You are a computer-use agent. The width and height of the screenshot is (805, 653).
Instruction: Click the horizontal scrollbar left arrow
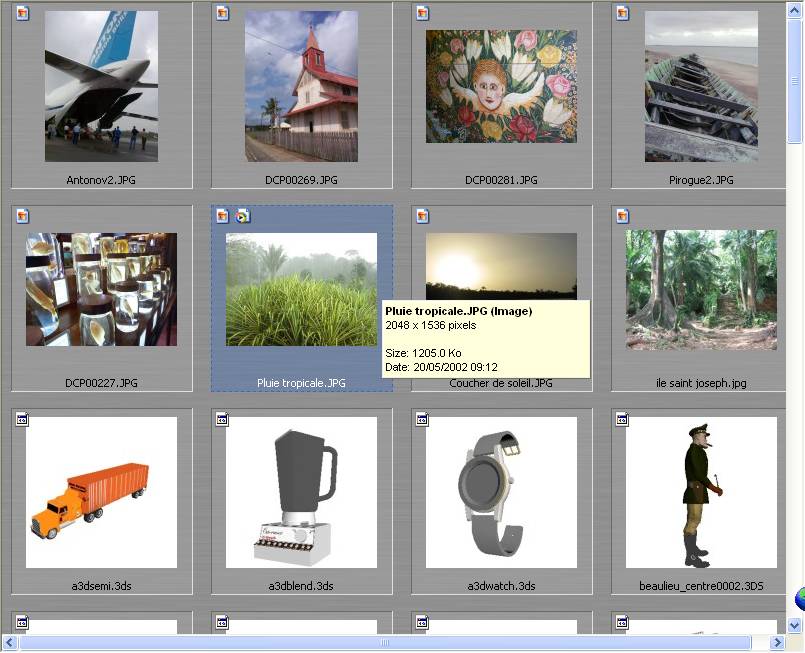(x=10, y=642)
